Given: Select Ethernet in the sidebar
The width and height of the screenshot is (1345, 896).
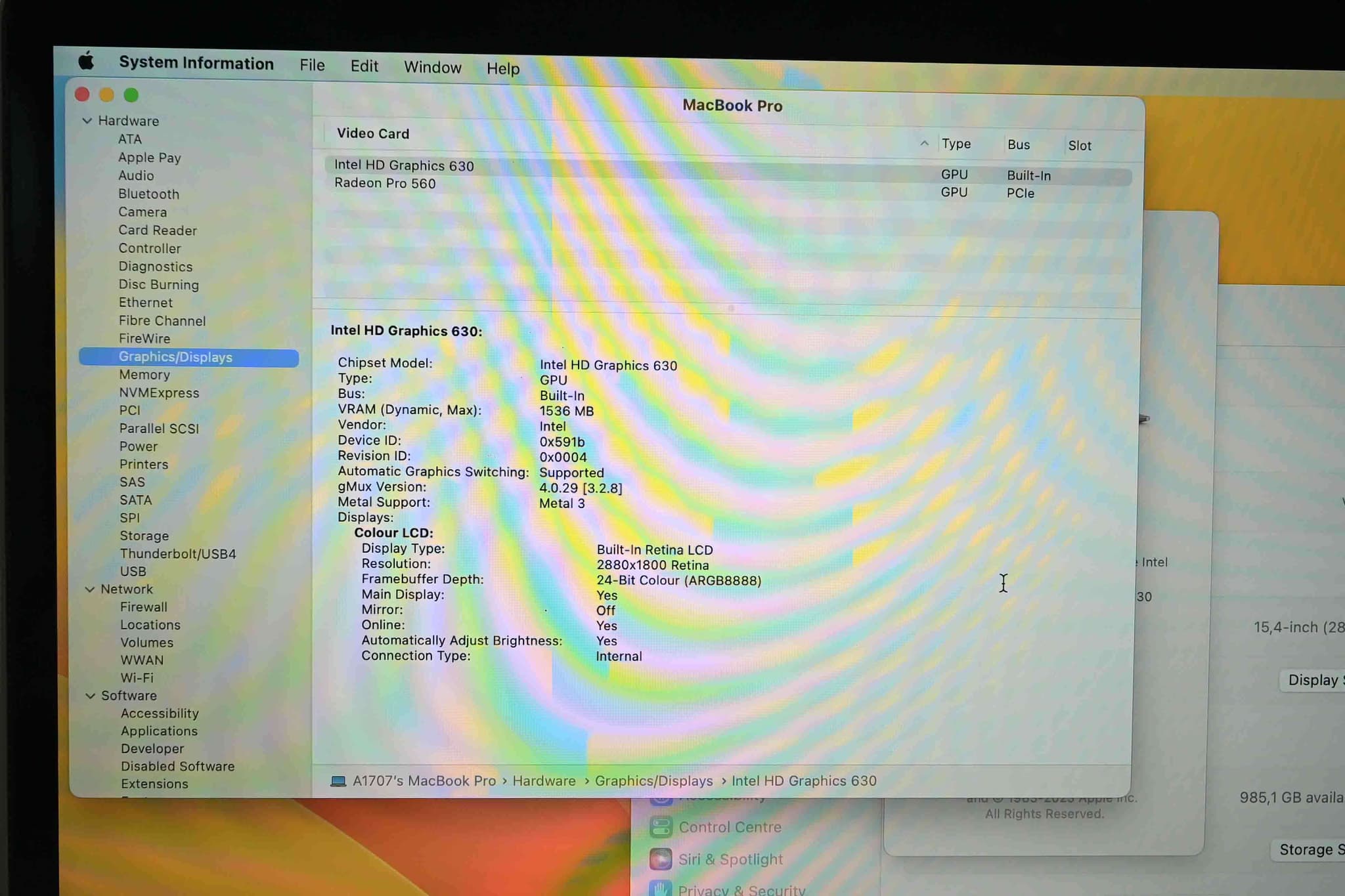Looking at the screenshot, I should (146, 303).
